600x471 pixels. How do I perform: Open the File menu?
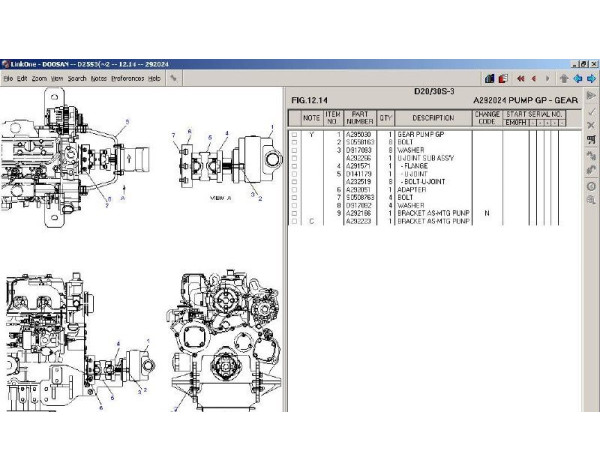click(8, 78)
